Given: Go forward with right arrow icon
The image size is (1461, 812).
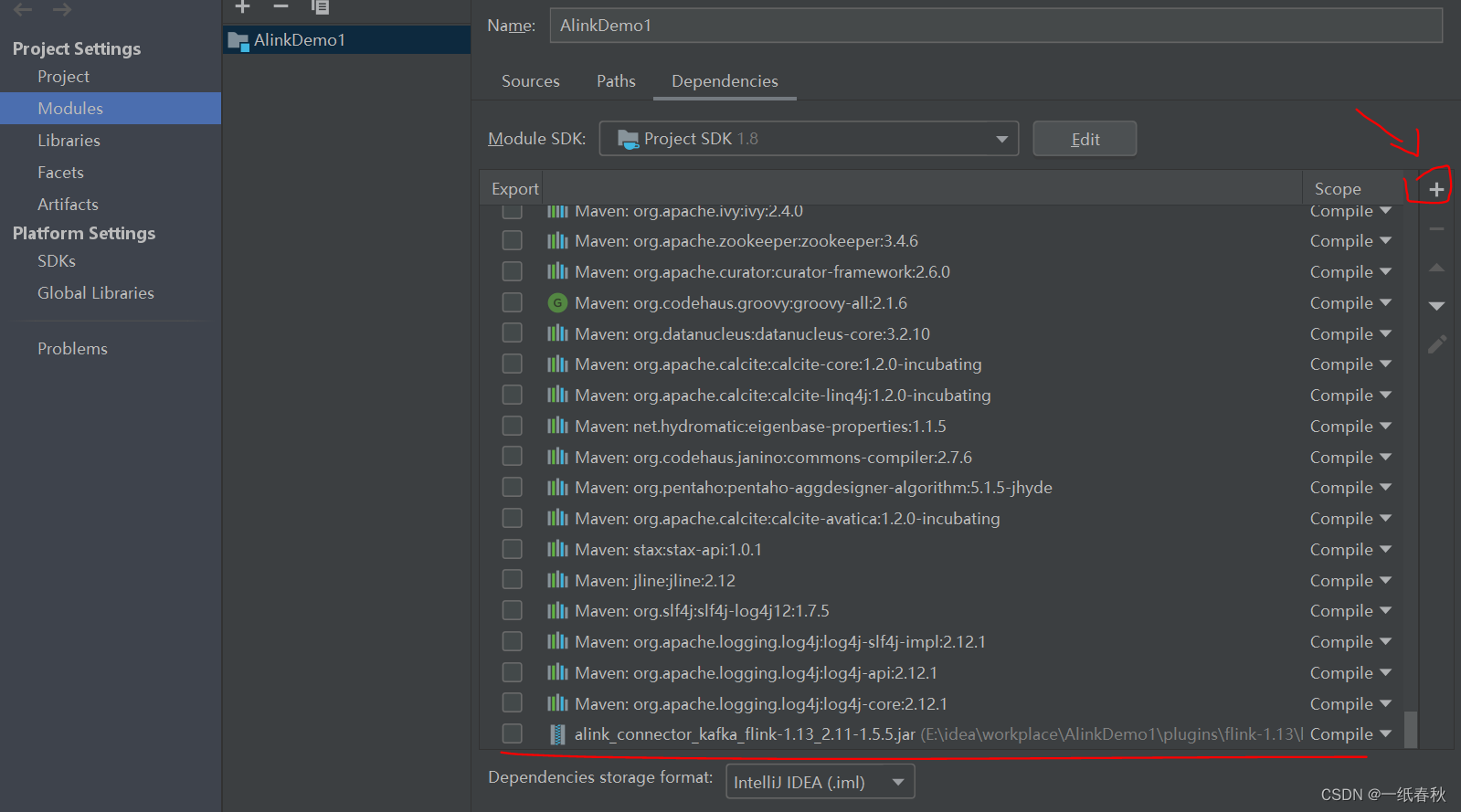Looking at the screenshot, I should (62, 9).
